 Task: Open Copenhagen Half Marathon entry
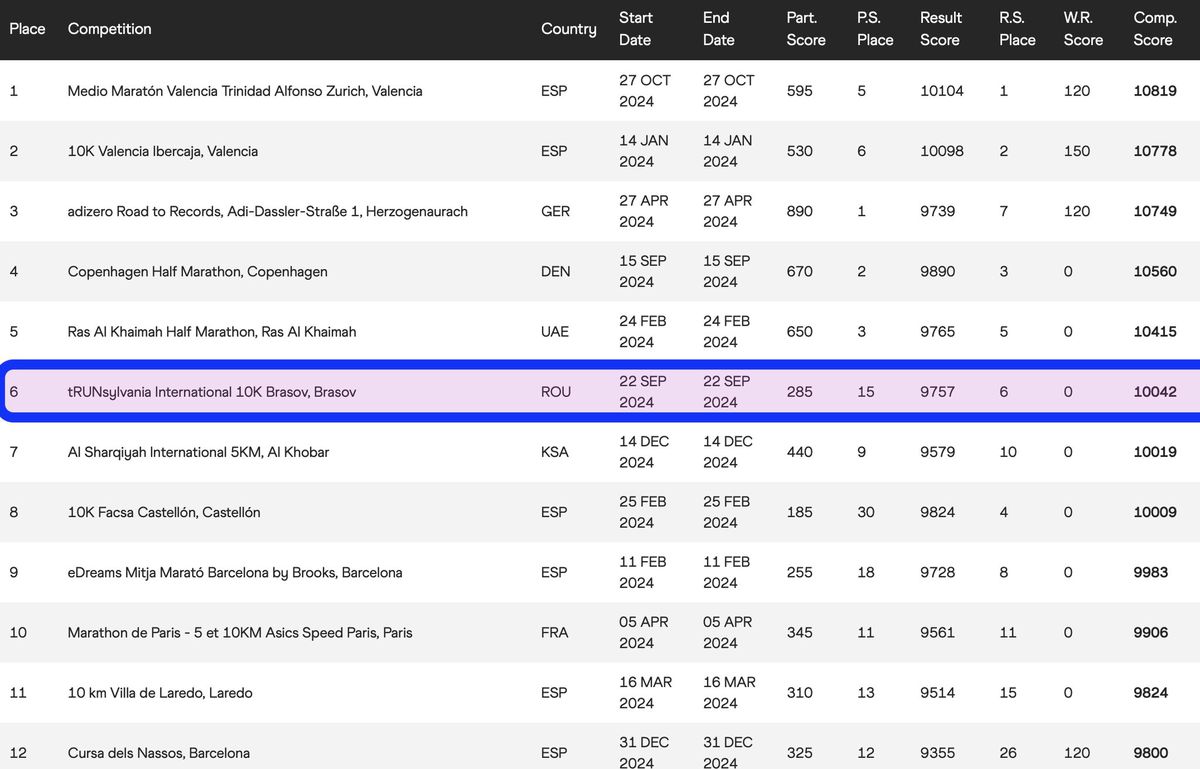point(197,271)
